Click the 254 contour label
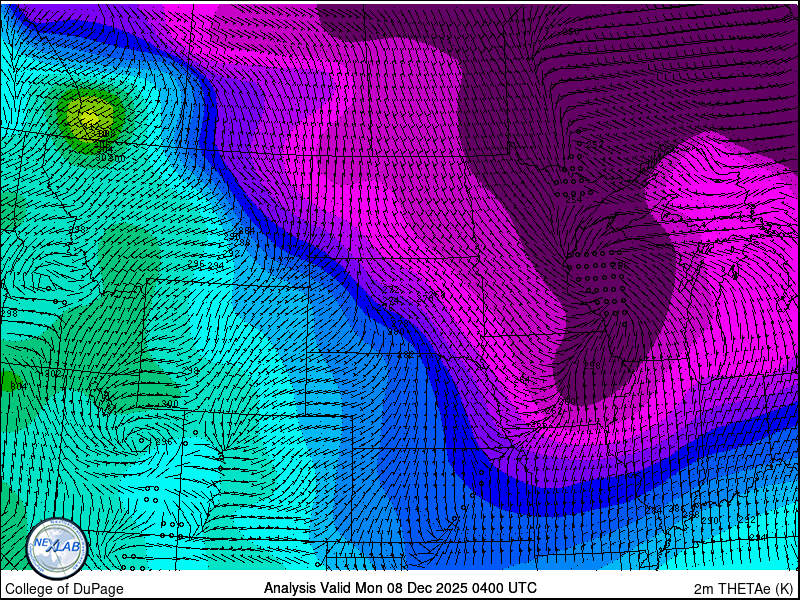 click(x=574, y=201)
